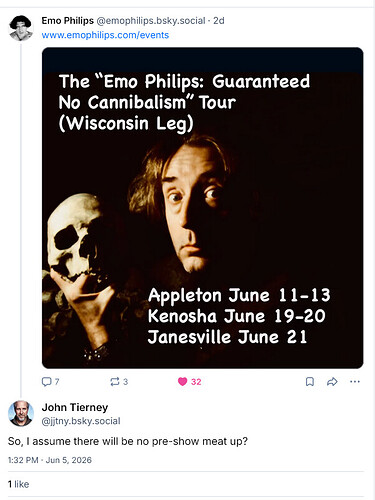Open the www.emophilips.com/events link
The height and width of the screenshot is (500, 375).
tap(105, 35)
